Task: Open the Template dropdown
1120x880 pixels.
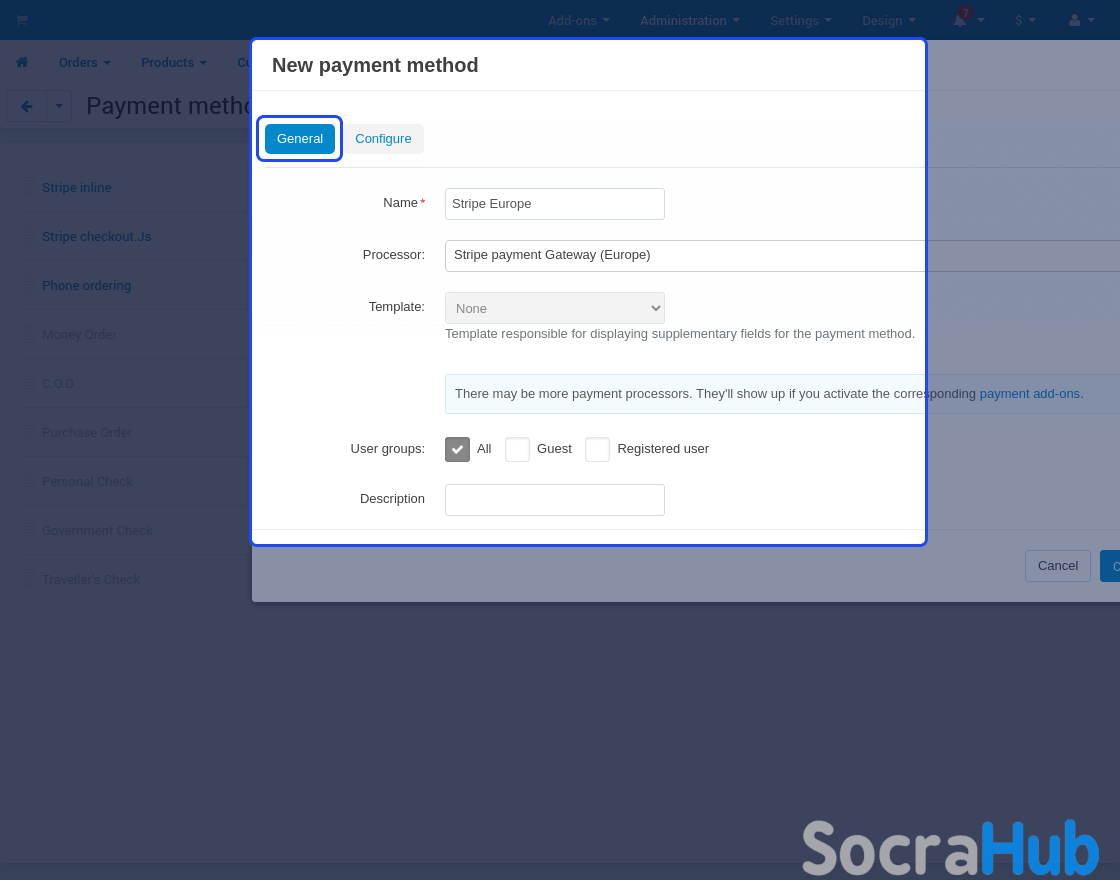Action: [554, 308]
